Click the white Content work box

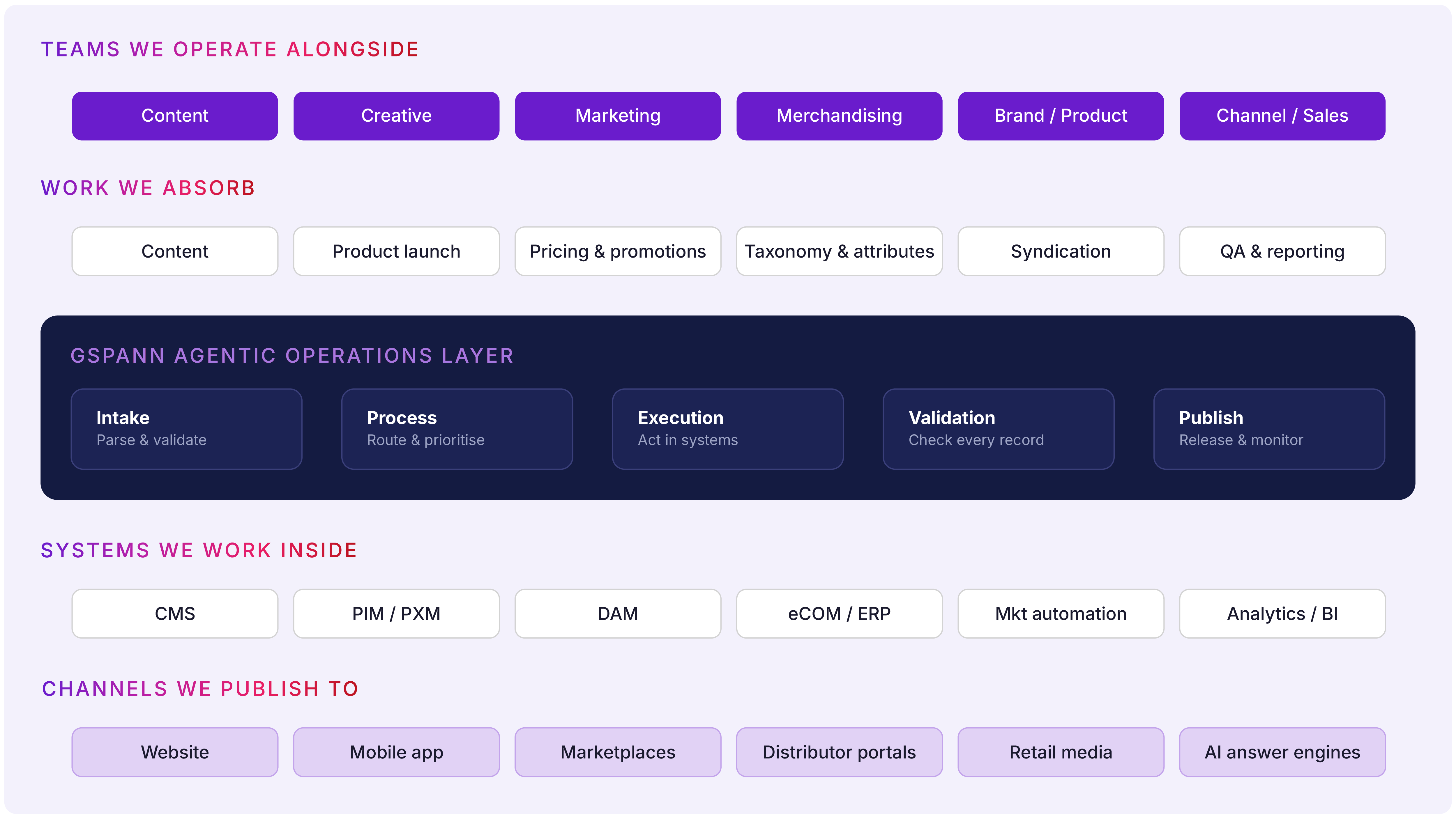point(175,251)
